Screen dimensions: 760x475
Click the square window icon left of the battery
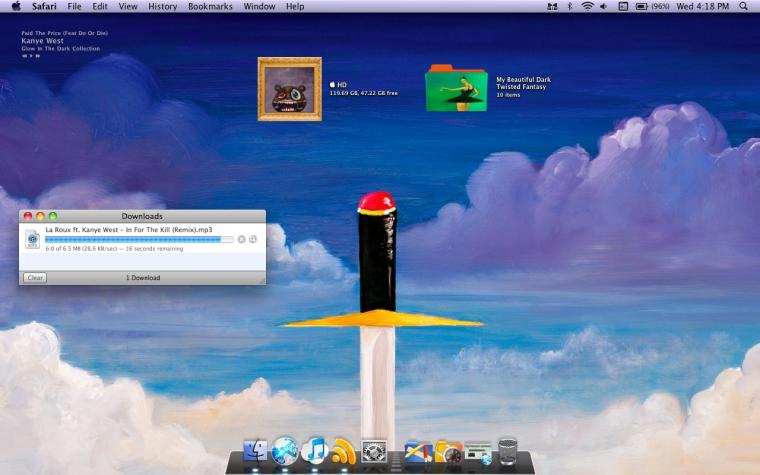point(623,6)
